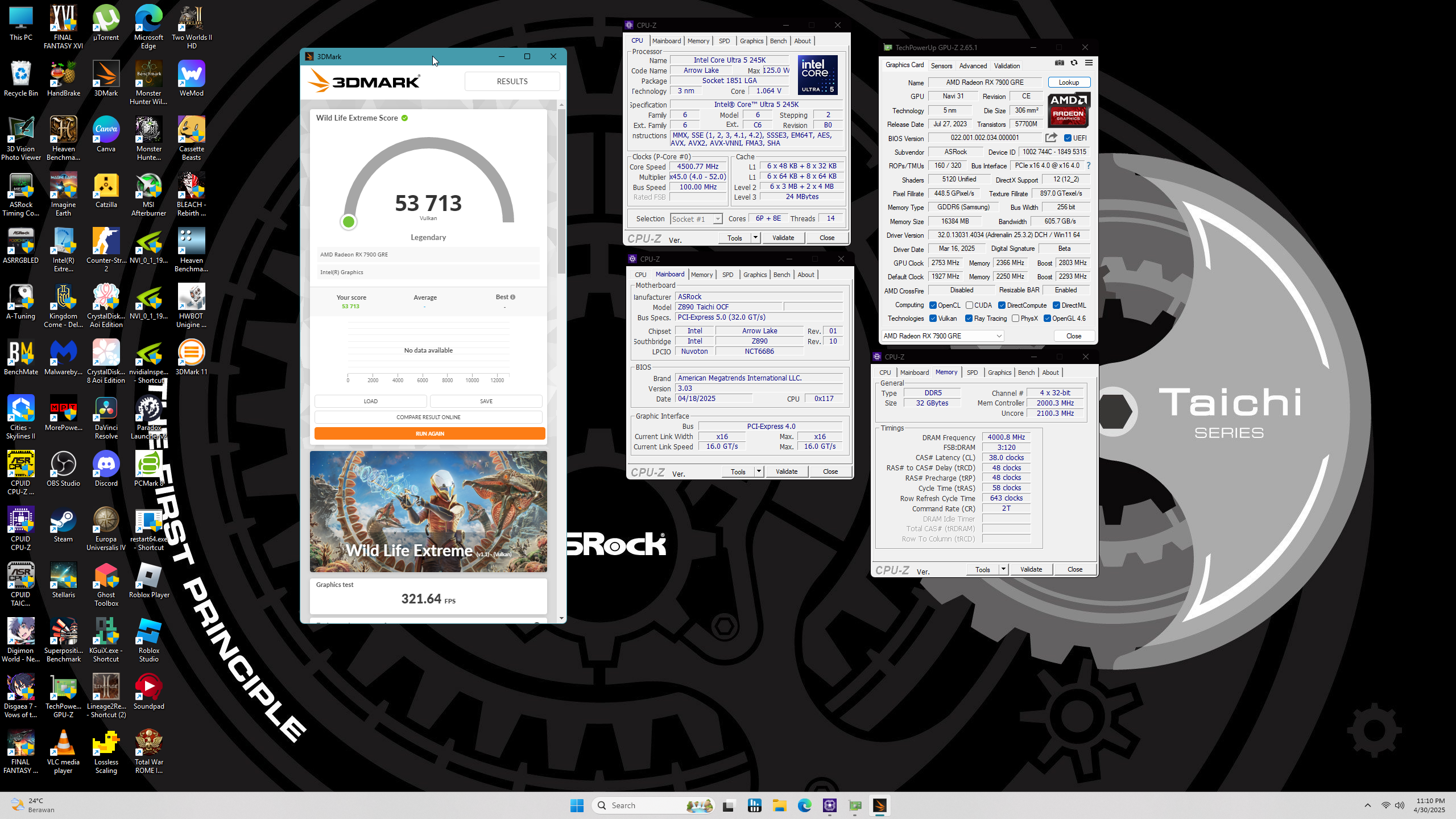Toggle the OpenGL 4.6 checkbox in GPU-Z
Screen dimensions: 1456x819
tap(1047, 318)
